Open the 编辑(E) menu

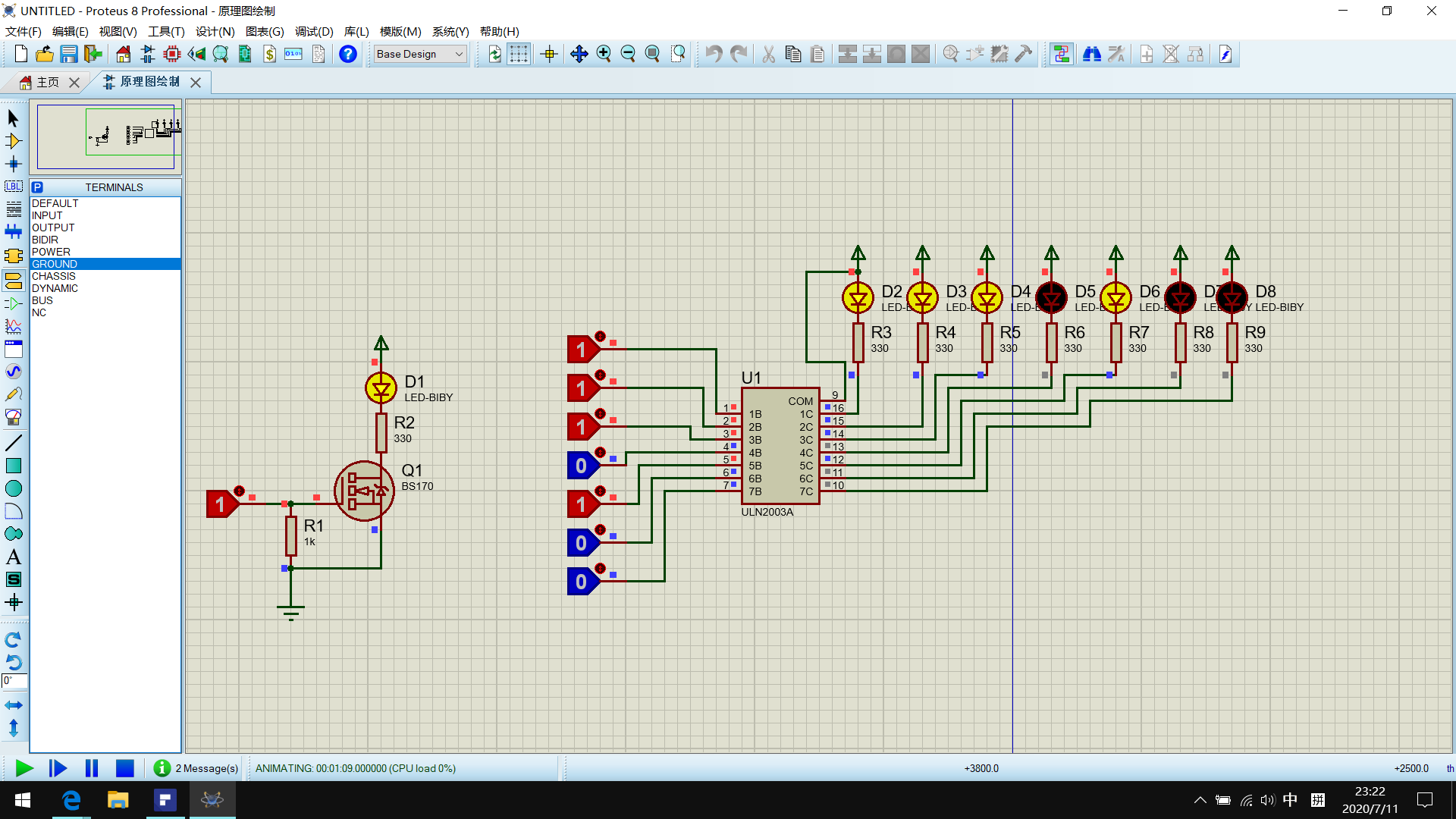click(x=70, y=31)
